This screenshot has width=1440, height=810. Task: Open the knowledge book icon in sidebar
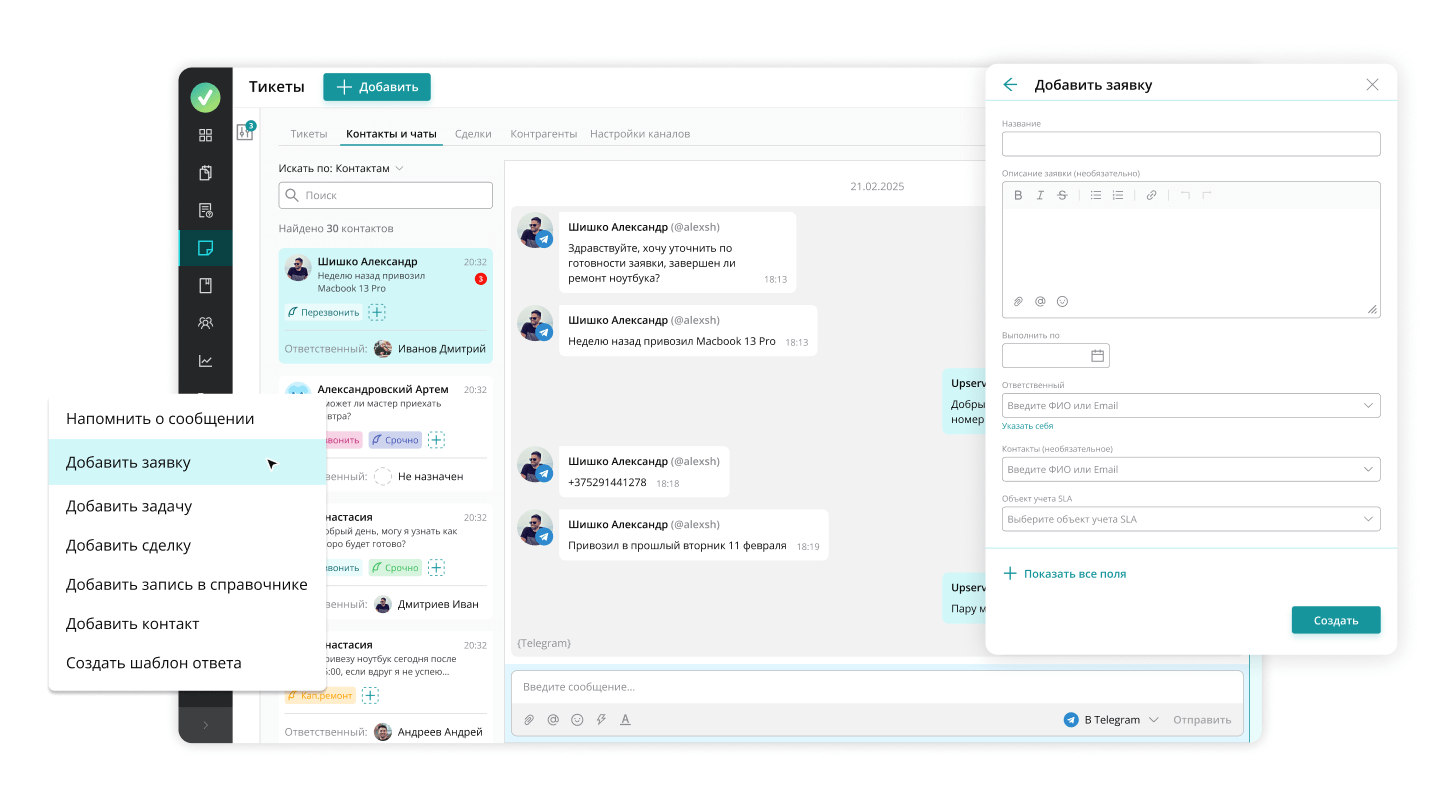point(205,286)
